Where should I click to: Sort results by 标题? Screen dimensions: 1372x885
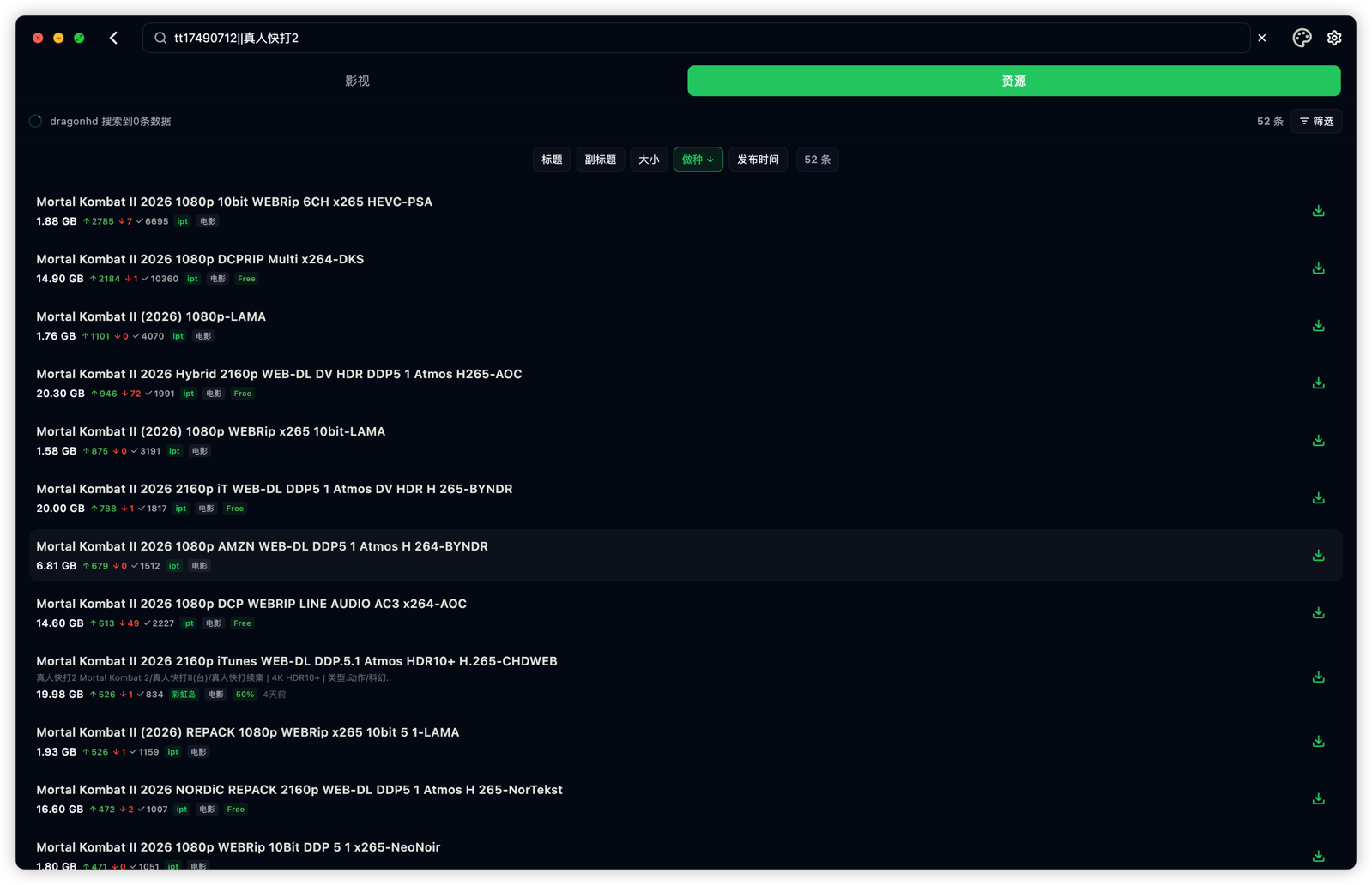552,160
